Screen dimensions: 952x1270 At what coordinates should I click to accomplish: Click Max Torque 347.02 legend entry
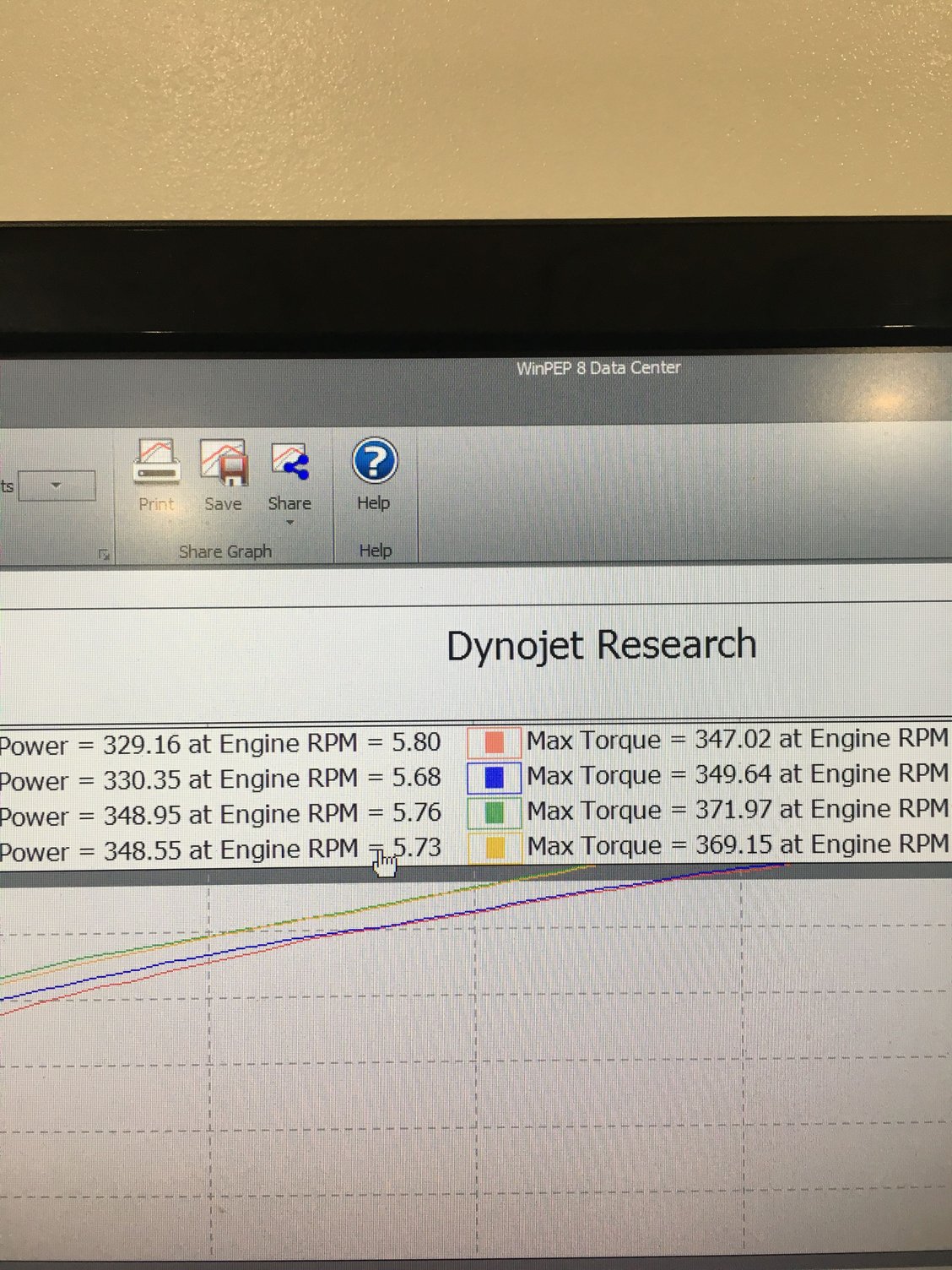click(737, 740)
